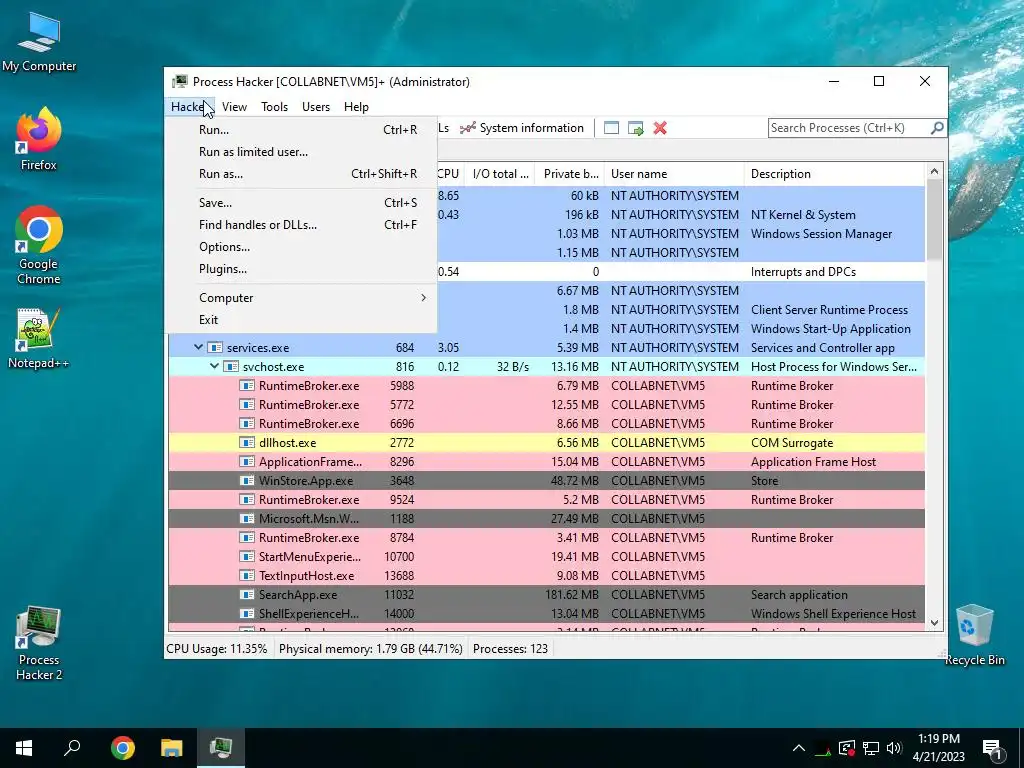Open Plugins... menu entry
This screenshot has width=1024, height=768.
pyautogui.click(x=301, y=269)
